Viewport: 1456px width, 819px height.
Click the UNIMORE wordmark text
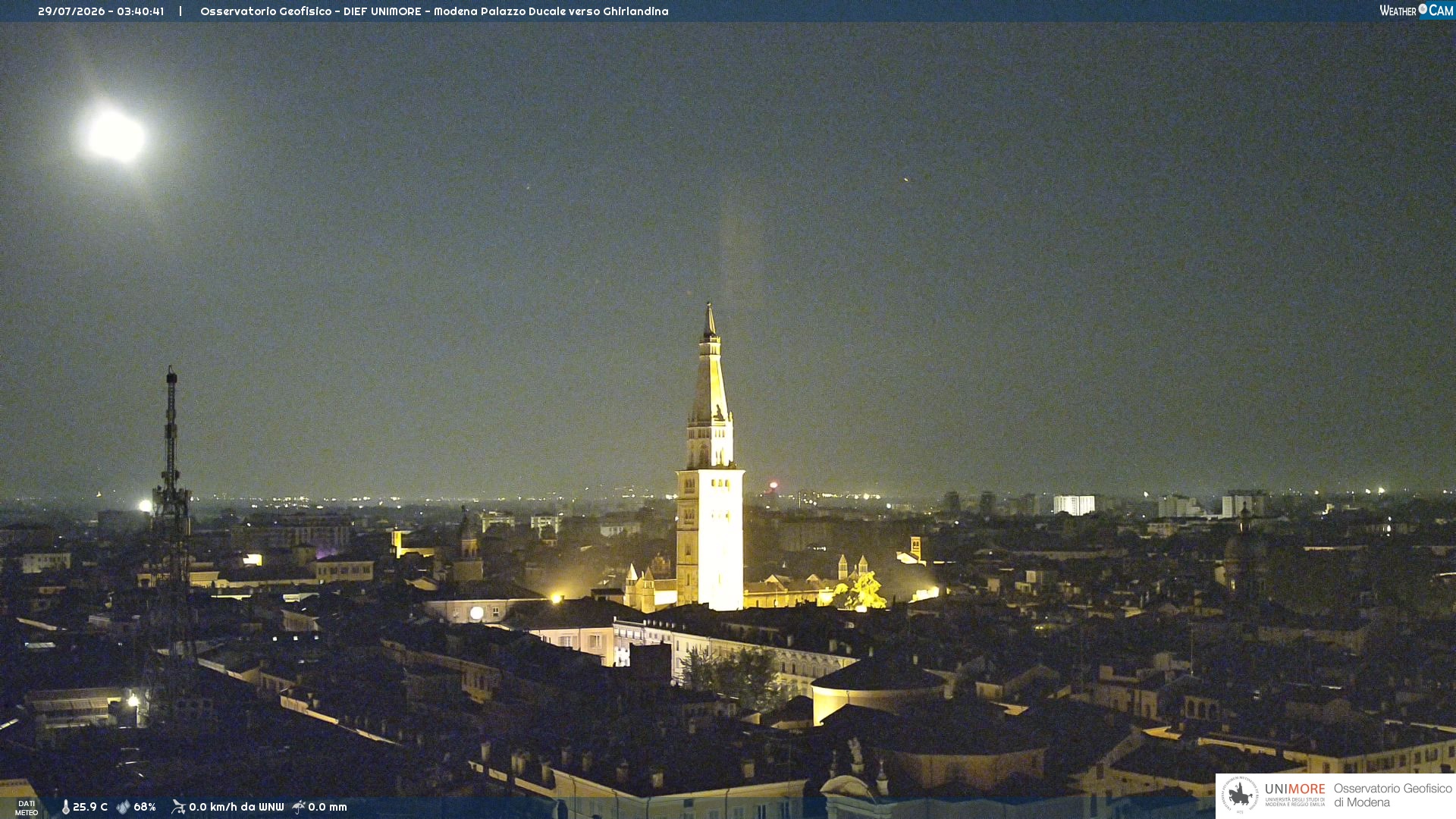[x=1295, y=789]
